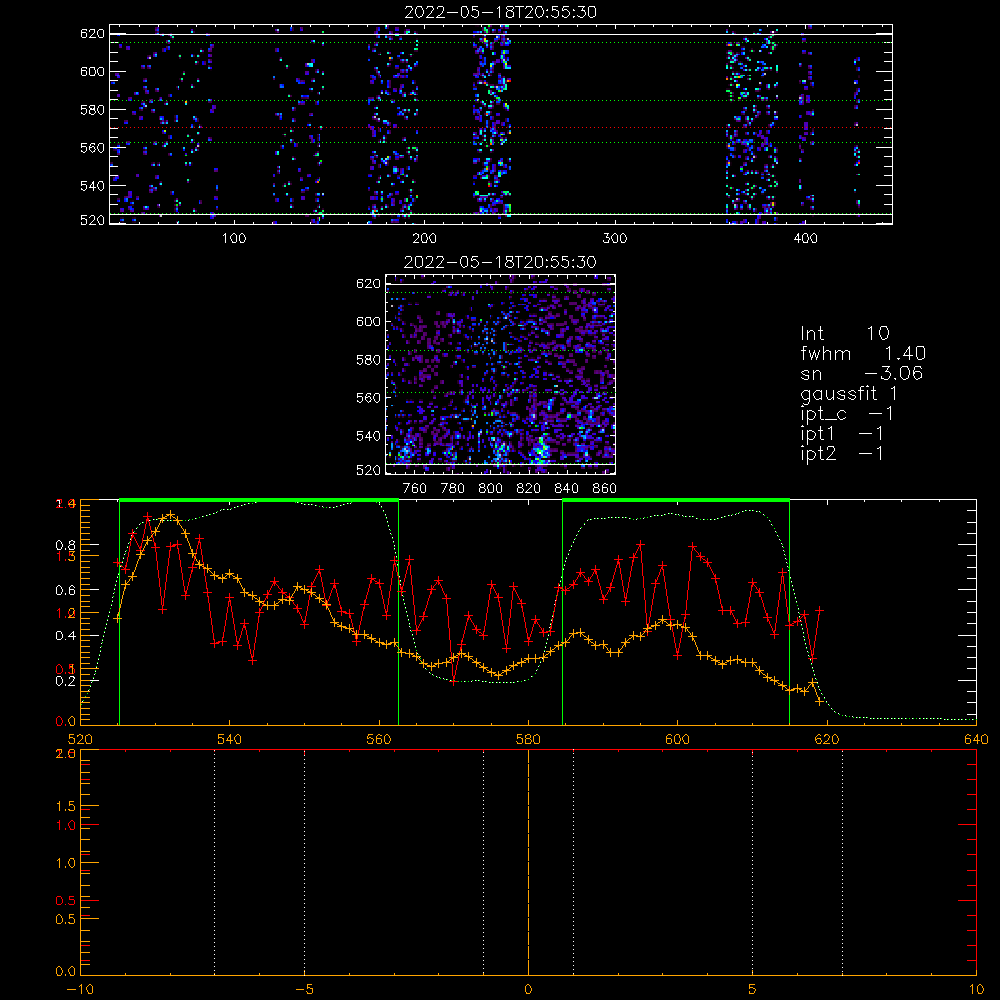Click orange vertical center line in bottom plot
Viewport: 1000px width, 1000px height.
click(x=528, y=862)
